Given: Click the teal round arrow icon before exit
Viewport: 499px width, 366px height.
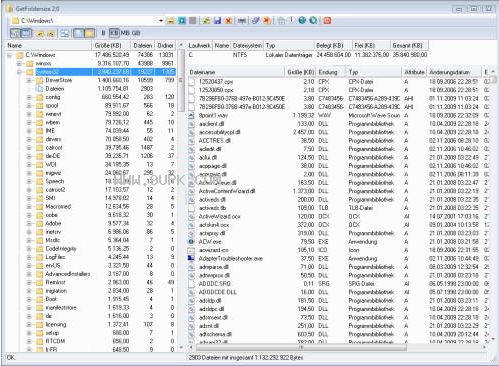Looking at the screenshot, I should pyautogui.click(x=313, y=21).
